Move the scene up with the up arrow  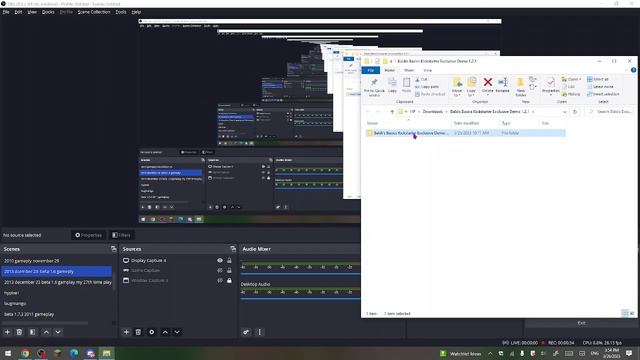(x=46, y=332)
